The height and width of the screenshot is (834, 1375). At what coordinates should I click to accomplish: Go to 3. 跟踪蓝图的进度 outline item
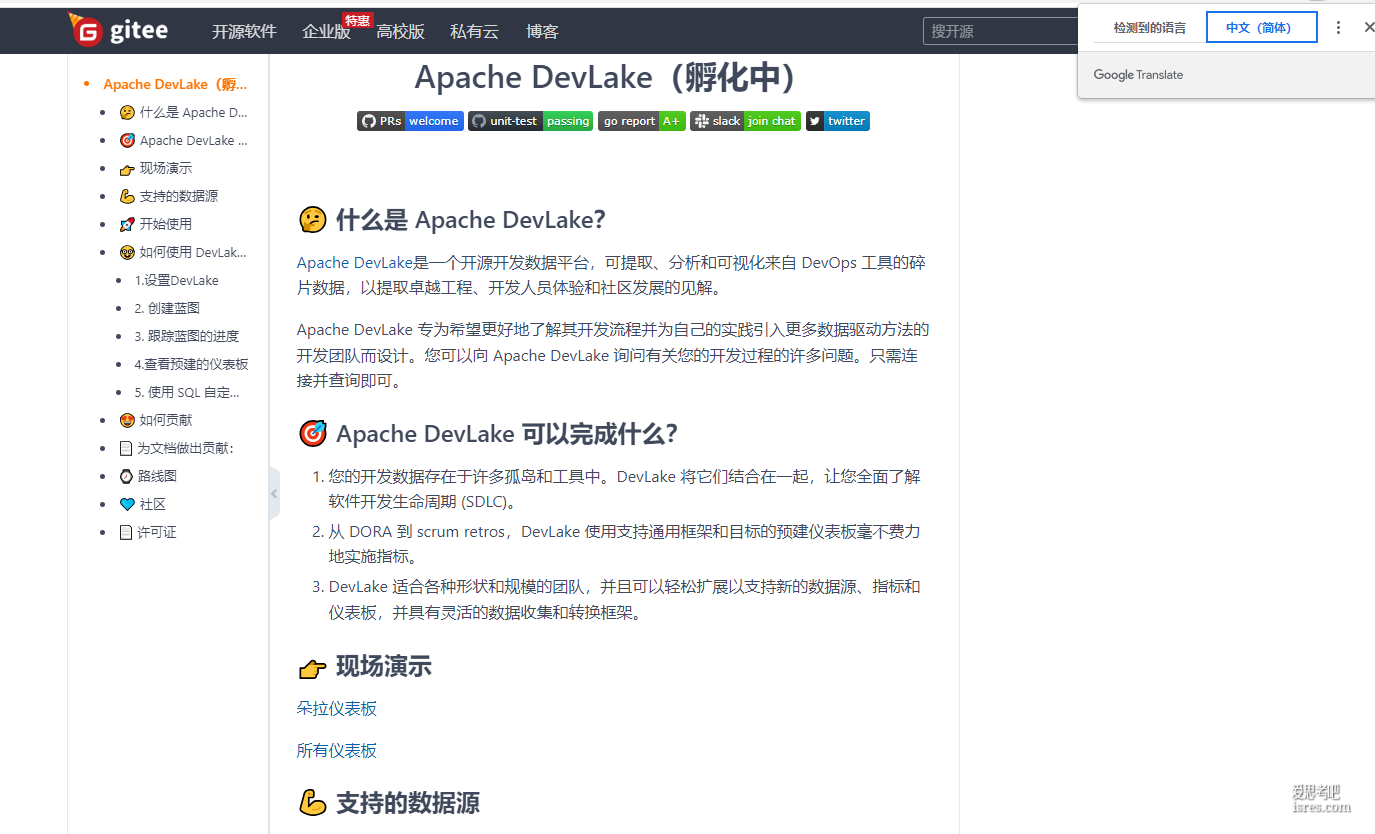pos(187,336)
